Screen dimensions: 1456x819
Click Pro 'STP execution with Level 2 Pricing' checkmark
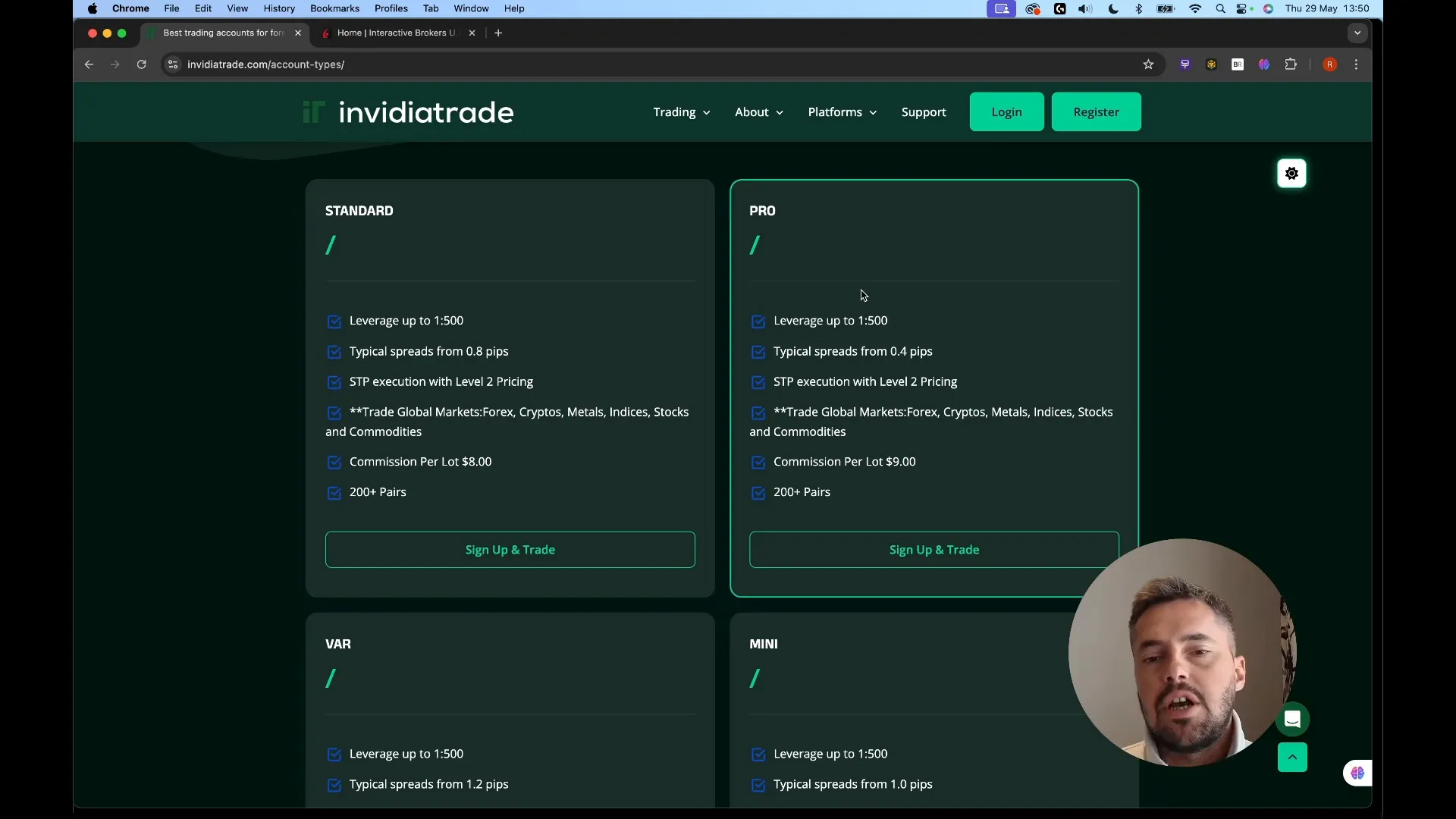tap(758, 382)
